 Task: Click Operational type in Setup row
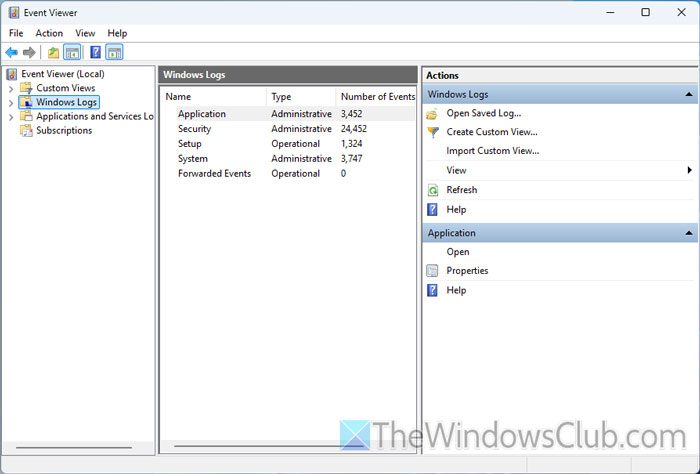pyautogui.click(x=296, y=144)
